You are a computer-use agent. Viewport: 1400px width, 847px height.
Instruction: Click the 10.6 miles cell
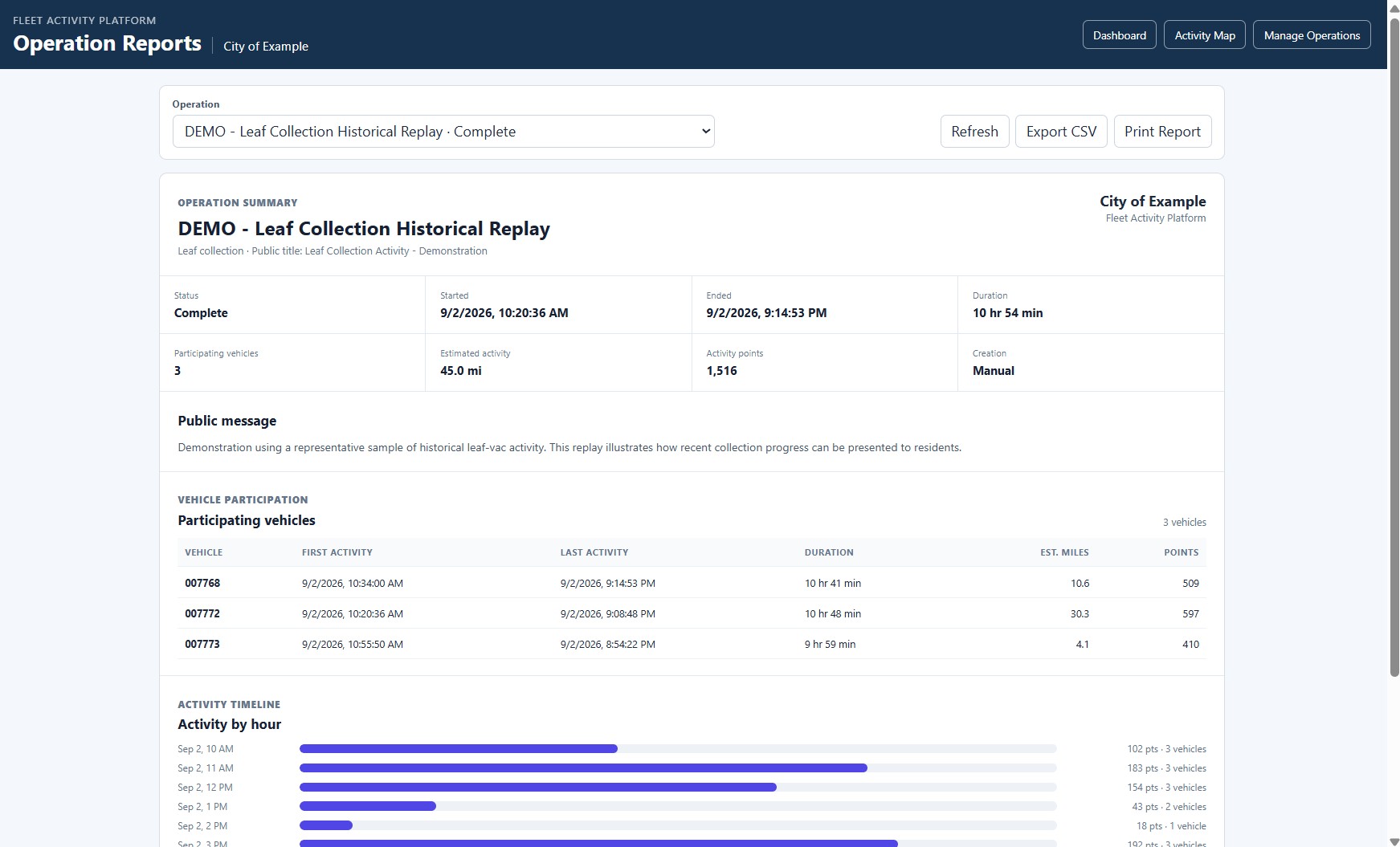click(x=1080, y=584)
